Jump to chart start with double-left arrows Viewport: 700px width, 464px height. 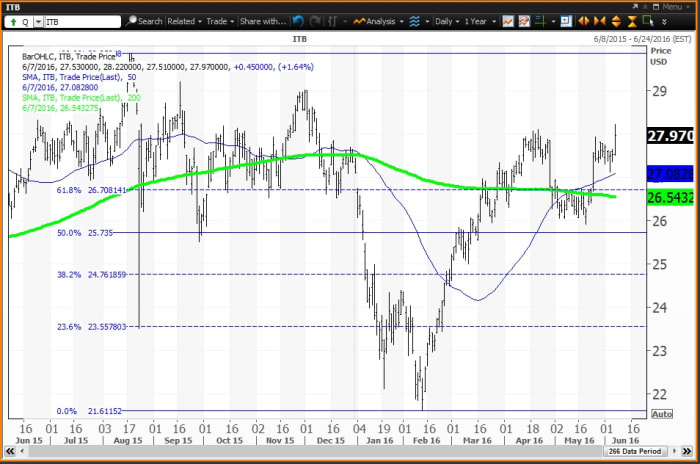tap(10, 451)
